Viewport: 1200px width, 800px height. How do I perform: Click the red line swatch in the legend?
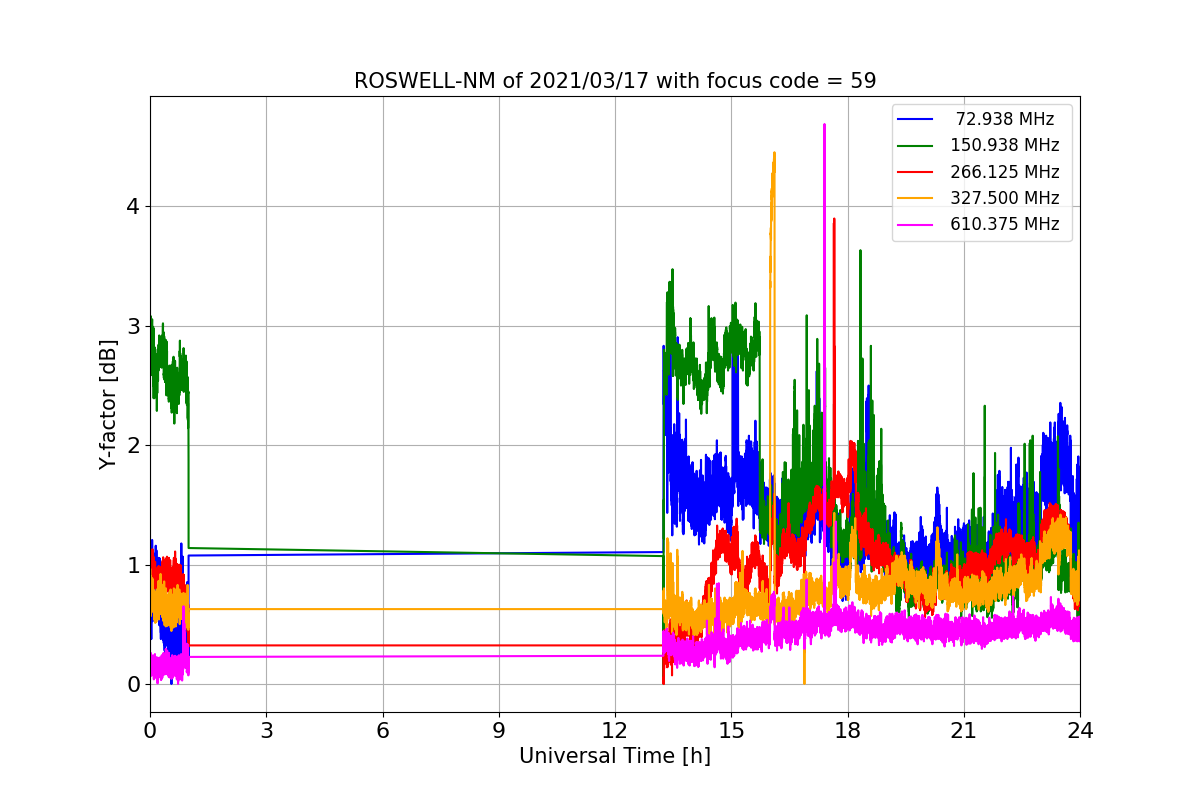click(x=915, y=172)
